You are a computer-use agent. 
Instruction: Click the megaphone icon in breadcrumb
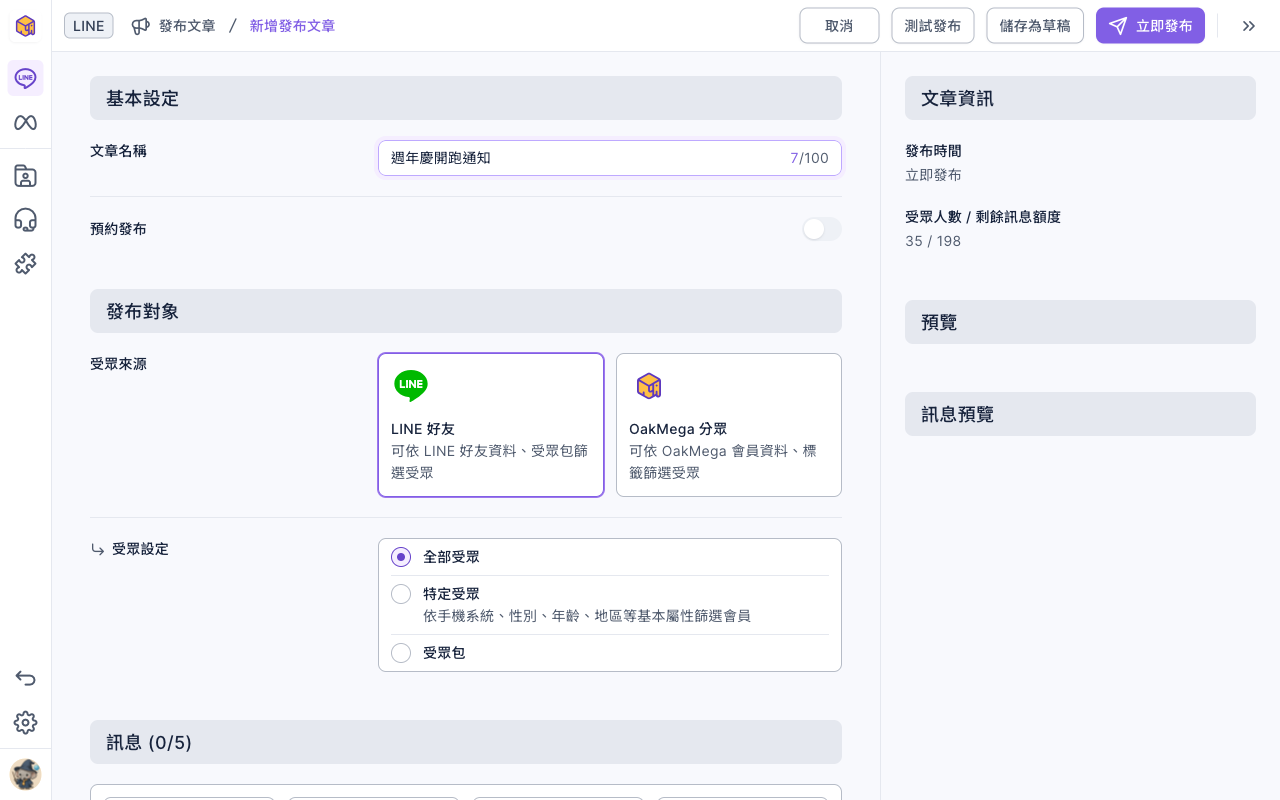[x=141, y=26]
